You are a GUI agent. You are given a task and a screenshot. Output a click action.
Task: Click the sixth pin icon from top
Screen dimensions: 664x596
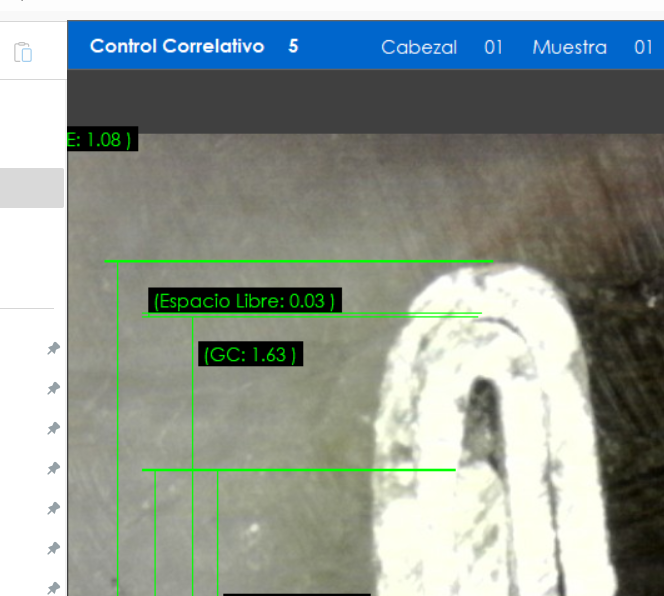coord(53,548)
